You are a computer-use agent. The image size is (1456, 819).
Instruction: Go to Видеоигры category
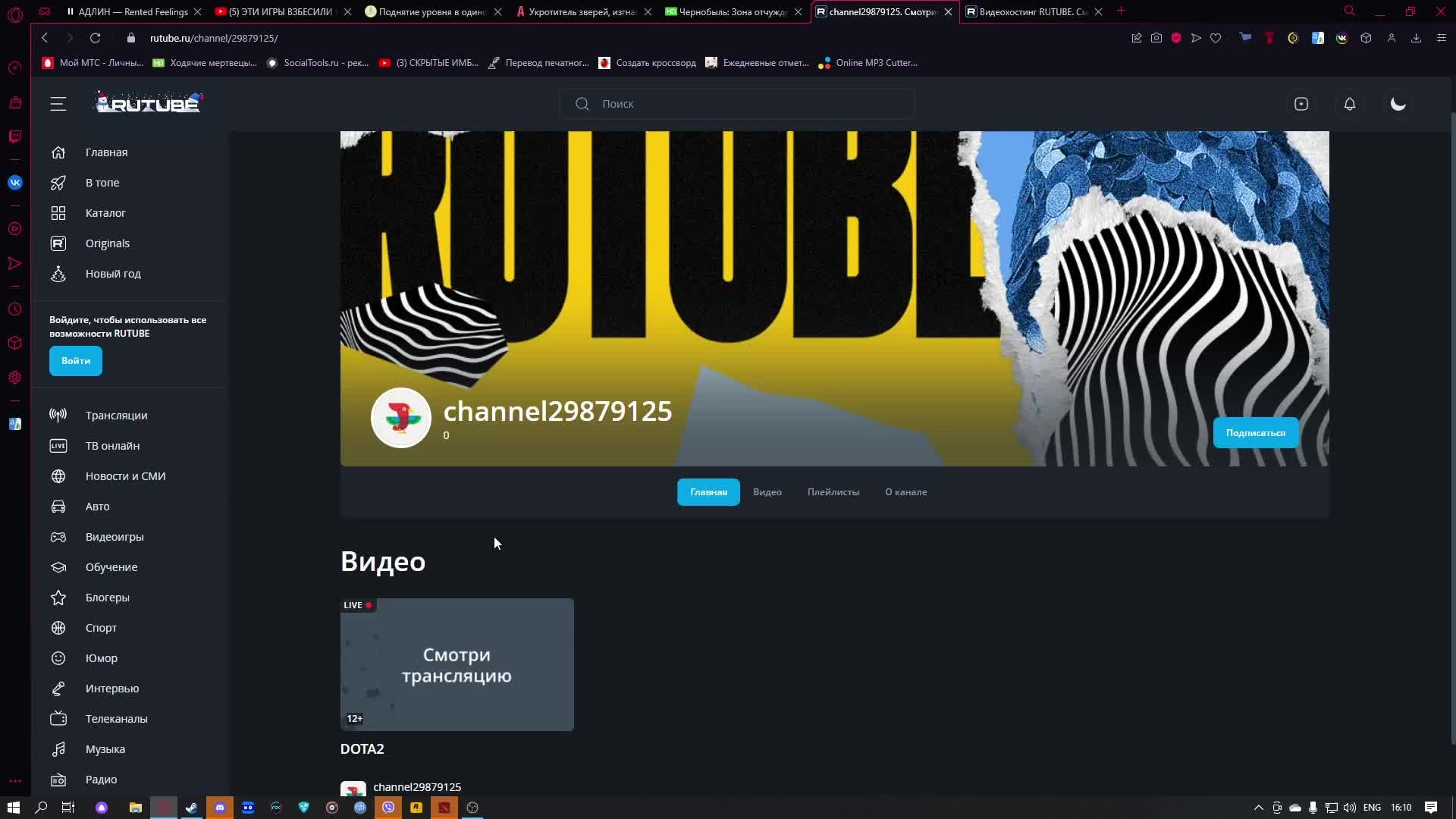pyautogui.click(x=114, y=537)
